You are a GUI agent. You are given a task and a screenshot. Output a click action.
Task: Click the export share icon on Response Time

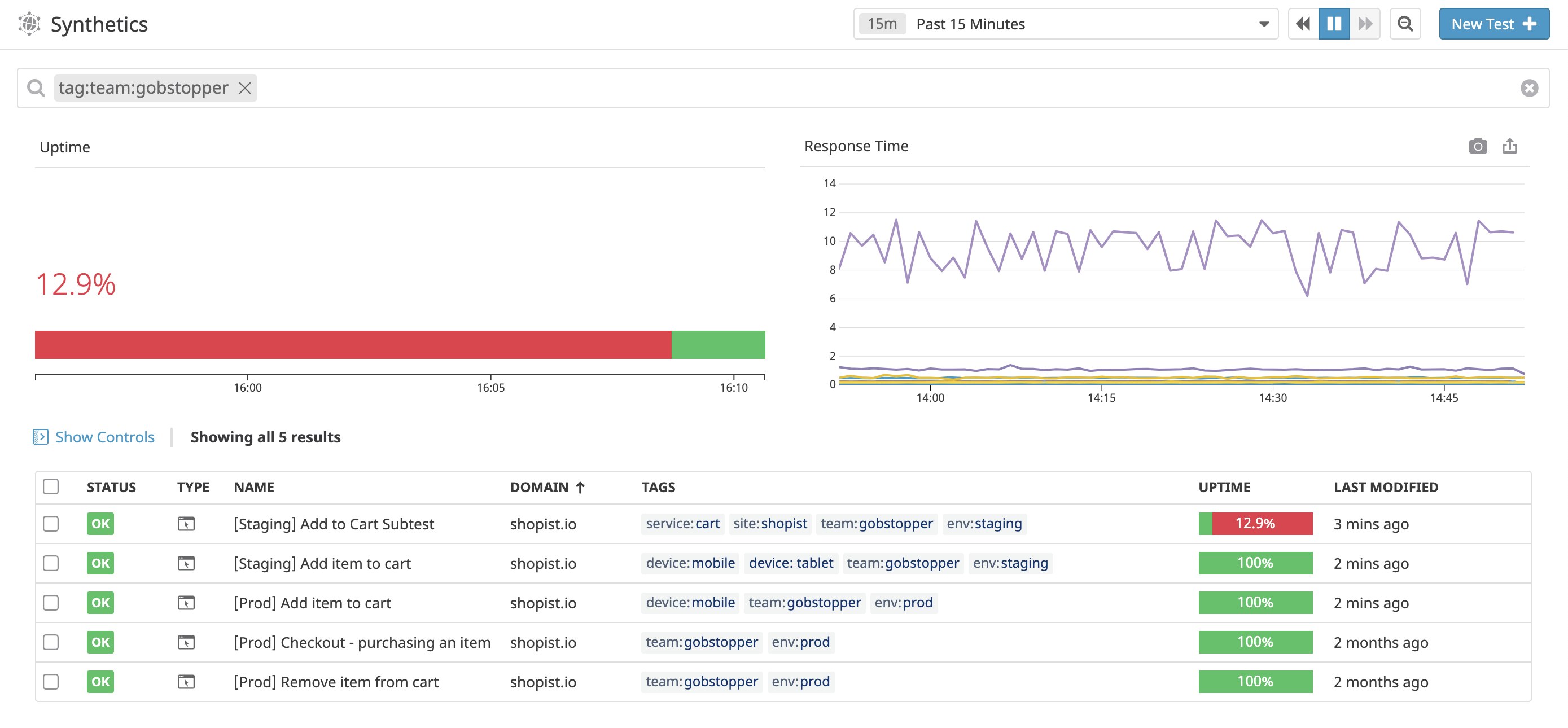[x=1509, y=146]
